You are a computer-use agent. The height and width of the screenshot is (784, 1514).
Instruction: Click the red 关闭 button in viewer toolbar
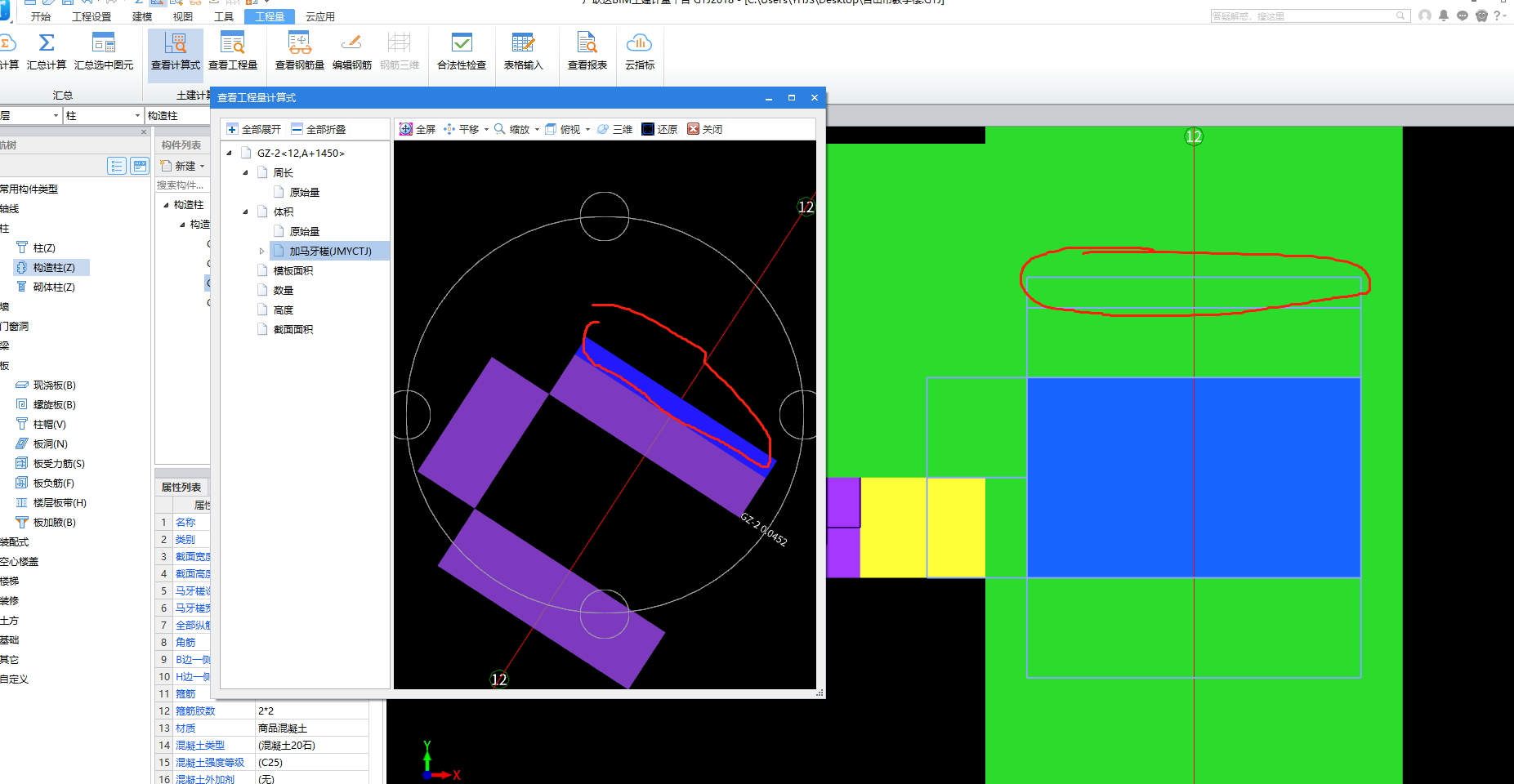(x=704, y=129)
